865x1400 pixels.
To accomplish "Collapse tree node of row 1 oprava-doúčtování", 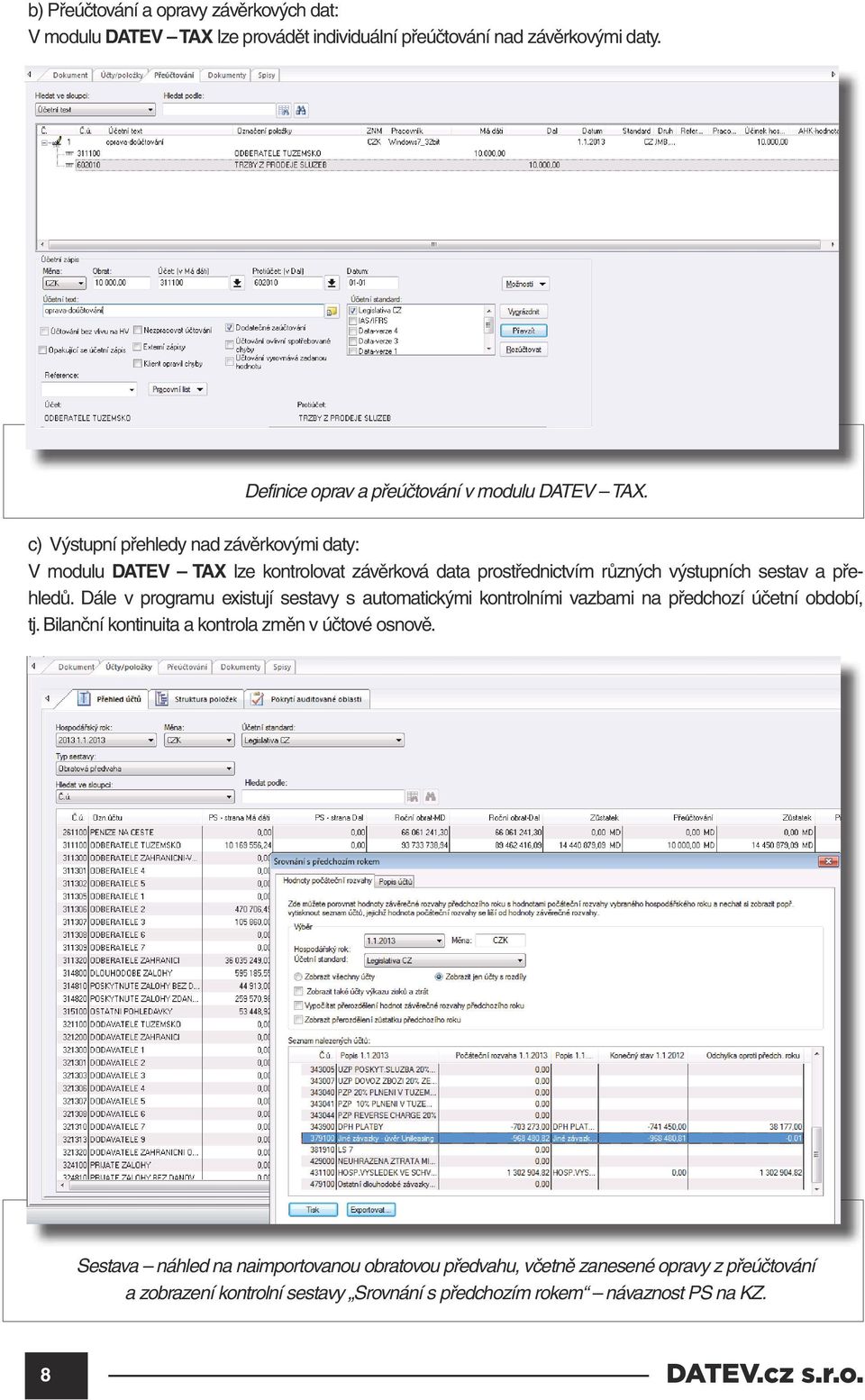I will 44,141.
